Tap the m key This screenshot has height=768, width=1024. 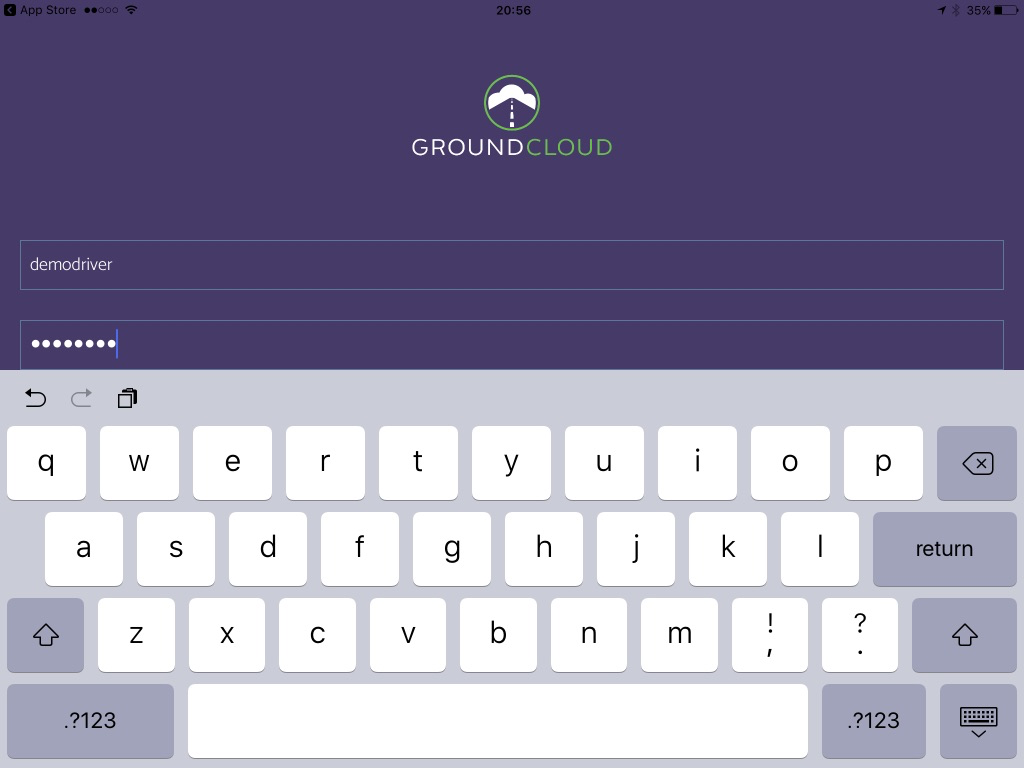pyautogui.click(x=679, y=635)
